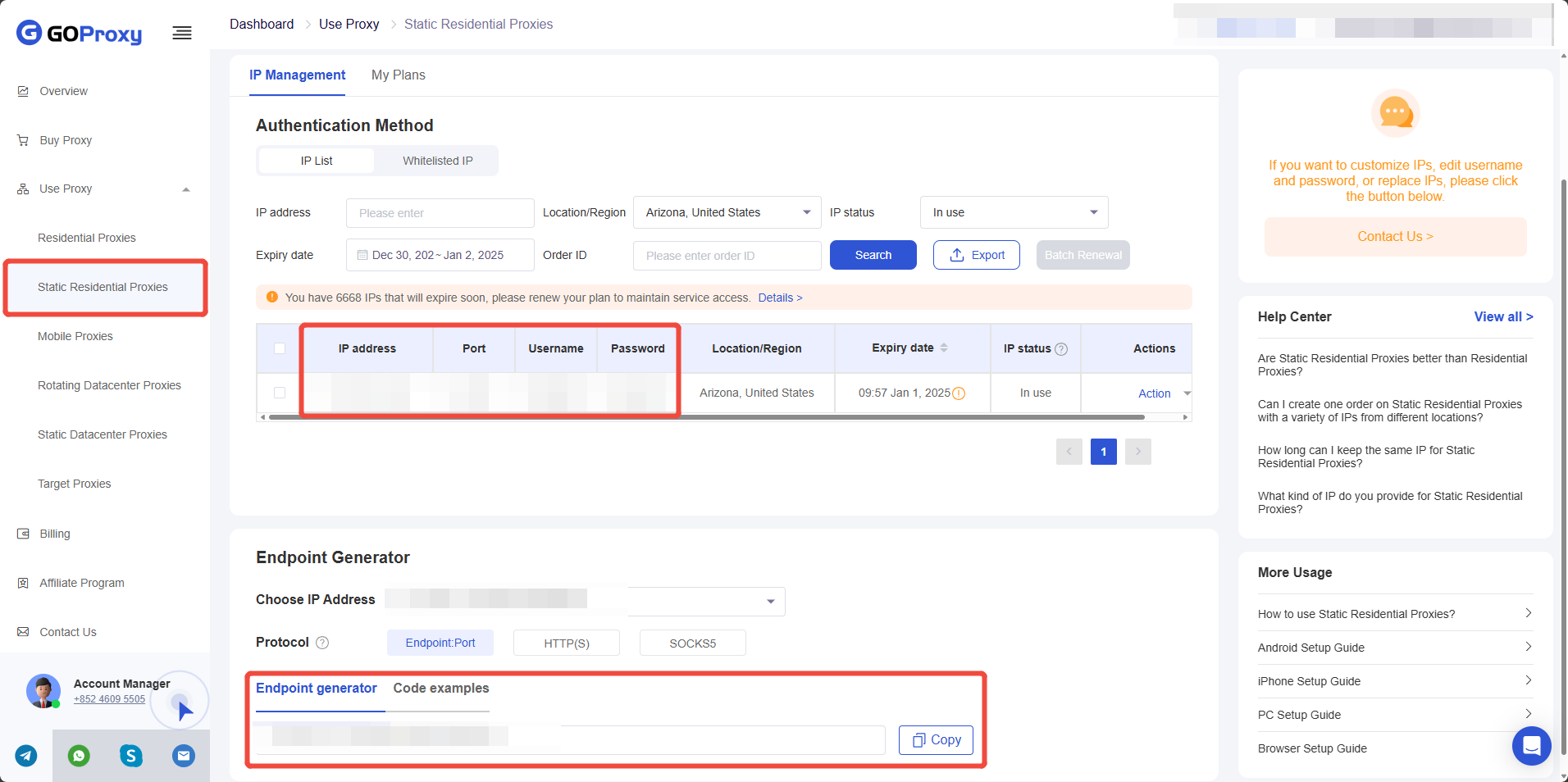Go to next page arrow

[x=1138, y=452]
